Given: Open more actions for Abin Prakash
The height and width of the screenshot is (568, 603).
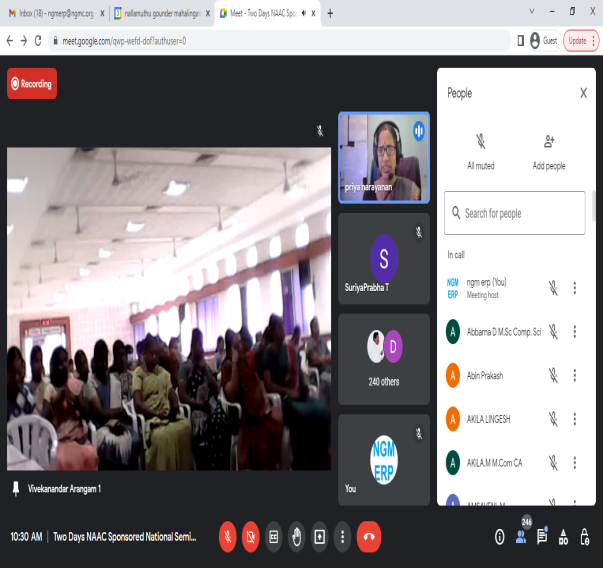Looking at the screenshot, I should tap(574, 376).
